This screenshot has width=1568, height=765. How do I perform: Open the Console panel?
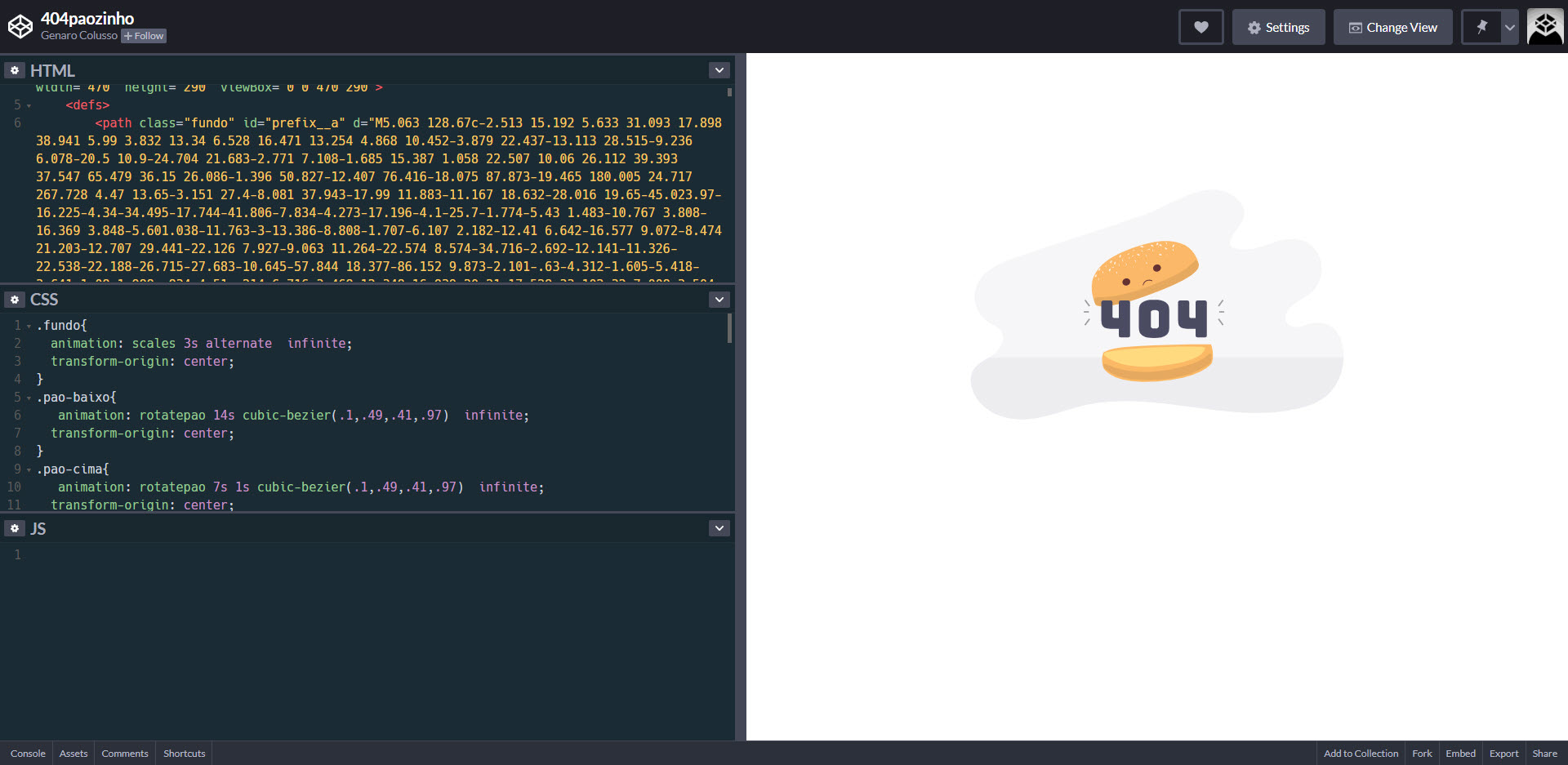click(28, 753)
